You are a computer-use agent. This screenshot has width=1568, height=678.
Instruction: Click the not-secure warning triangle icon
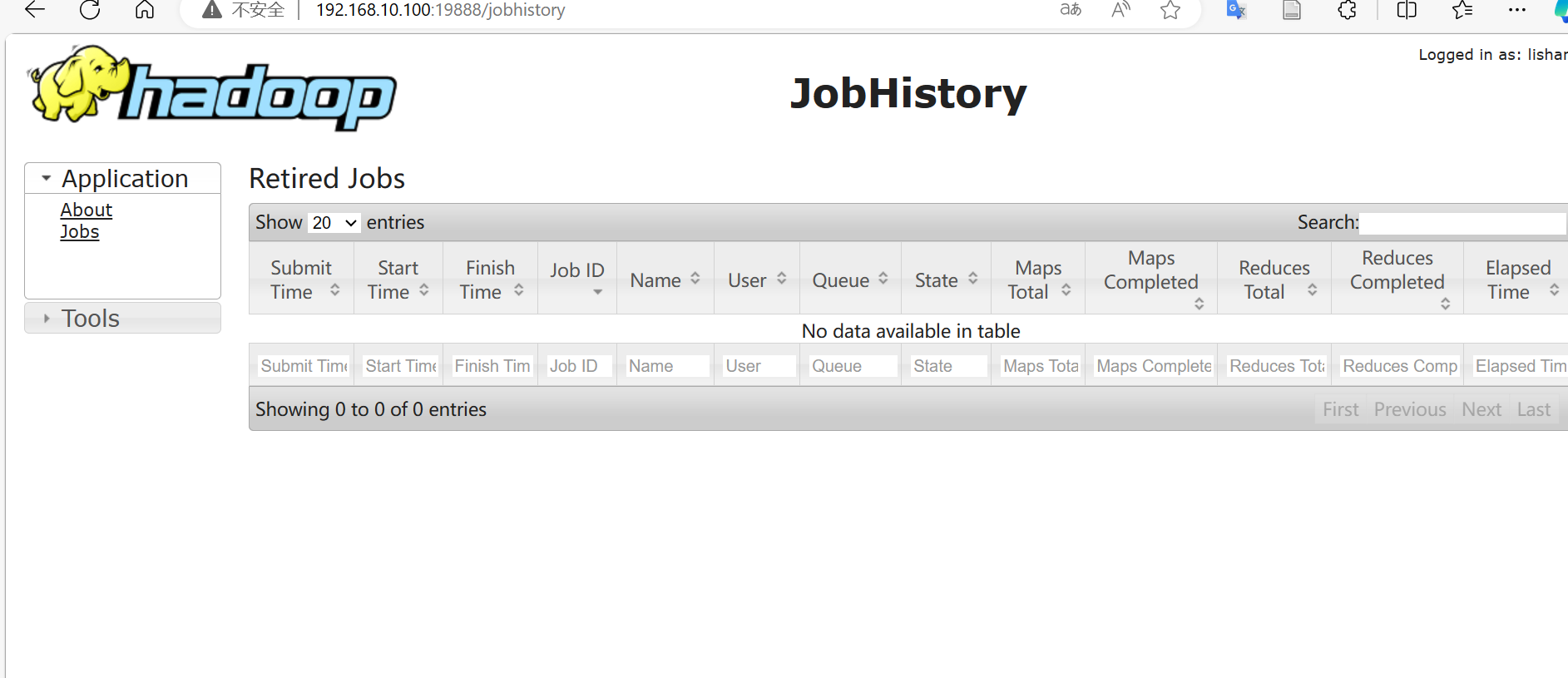click(212, 10)
